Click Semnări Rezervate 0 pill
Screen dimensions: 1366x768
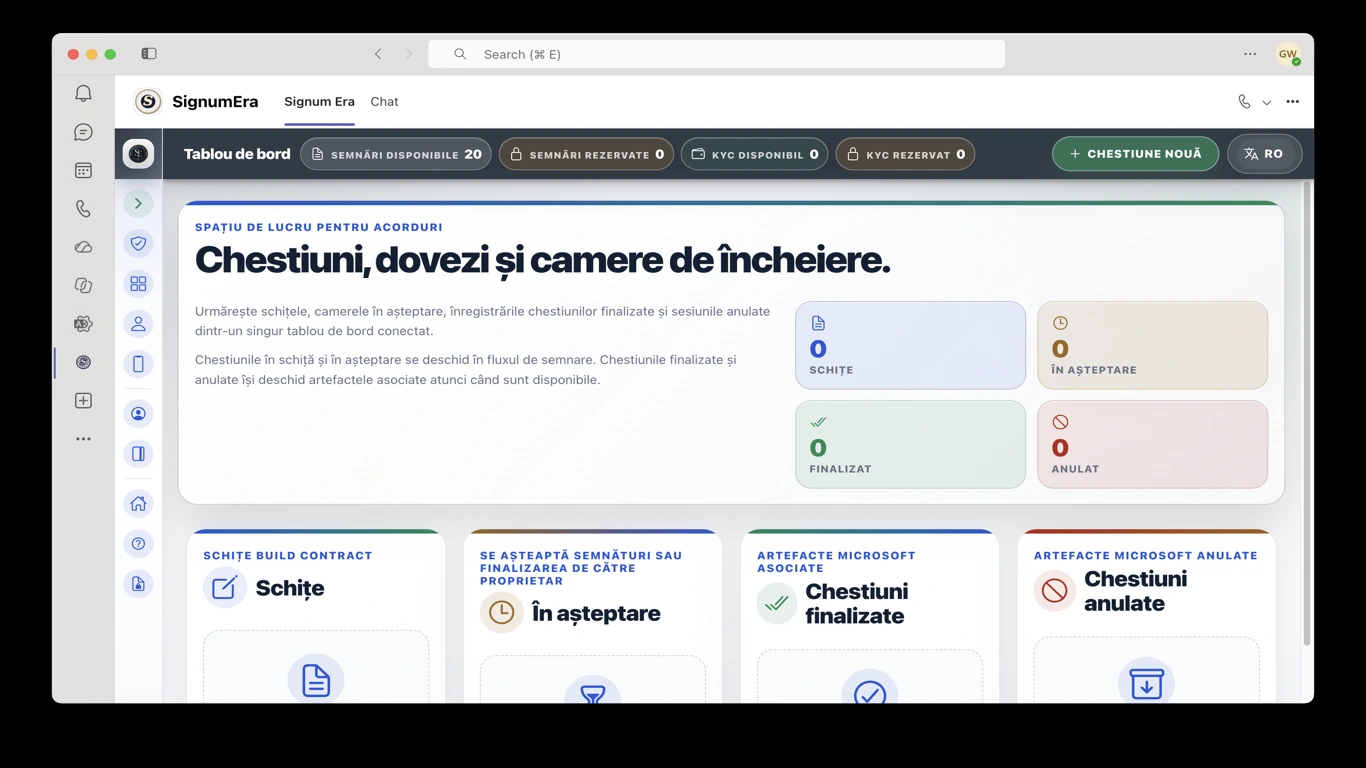[x=586, y=154]
